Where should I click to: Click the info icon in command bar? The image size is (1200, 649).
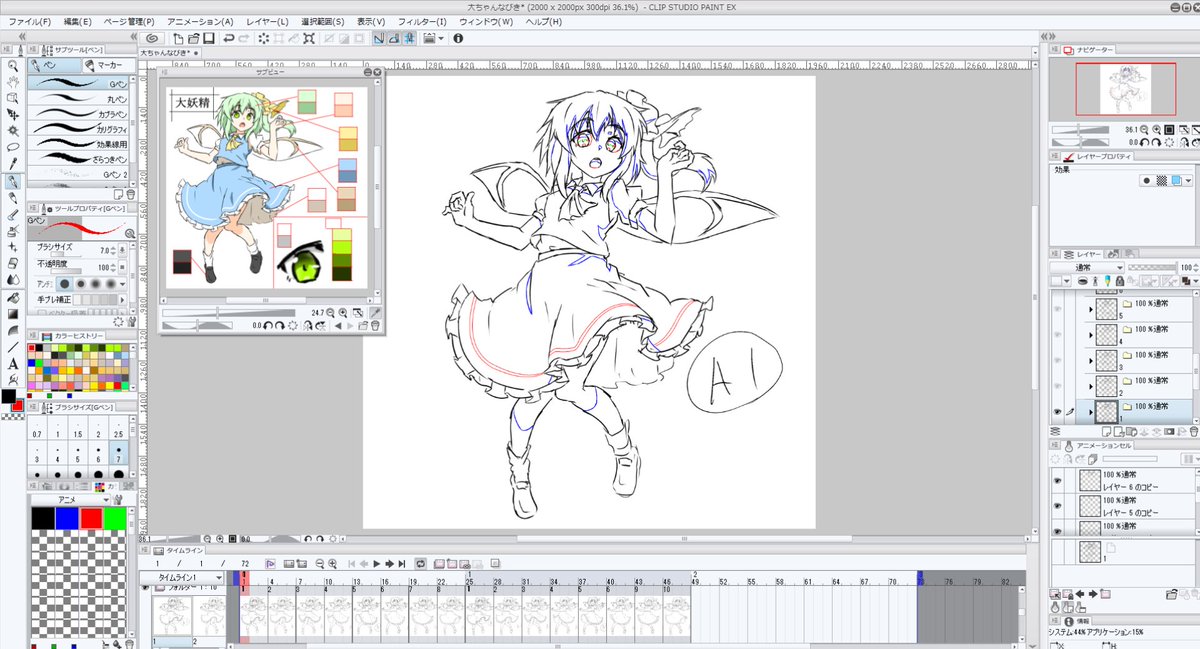tap(458, 38)
